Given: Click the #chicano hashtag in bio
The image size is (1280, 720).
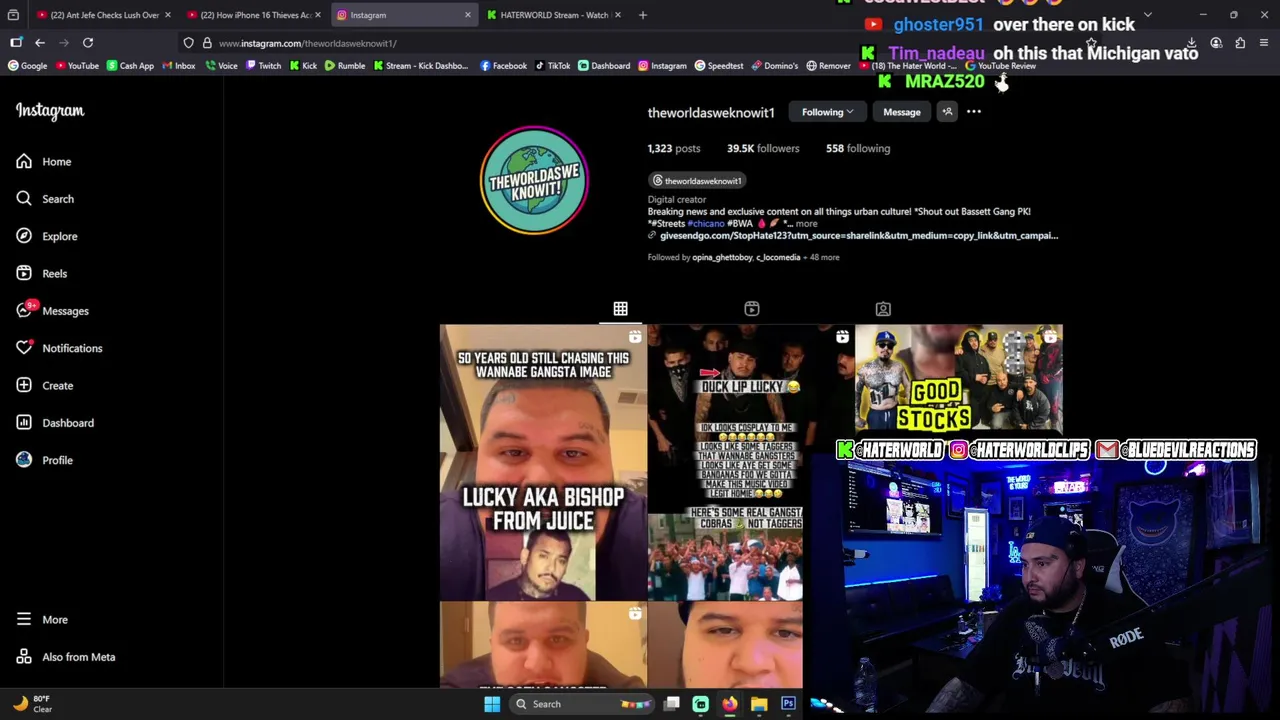Looking at the screenshot, I should pyautogui.click(x=706, y=224).
